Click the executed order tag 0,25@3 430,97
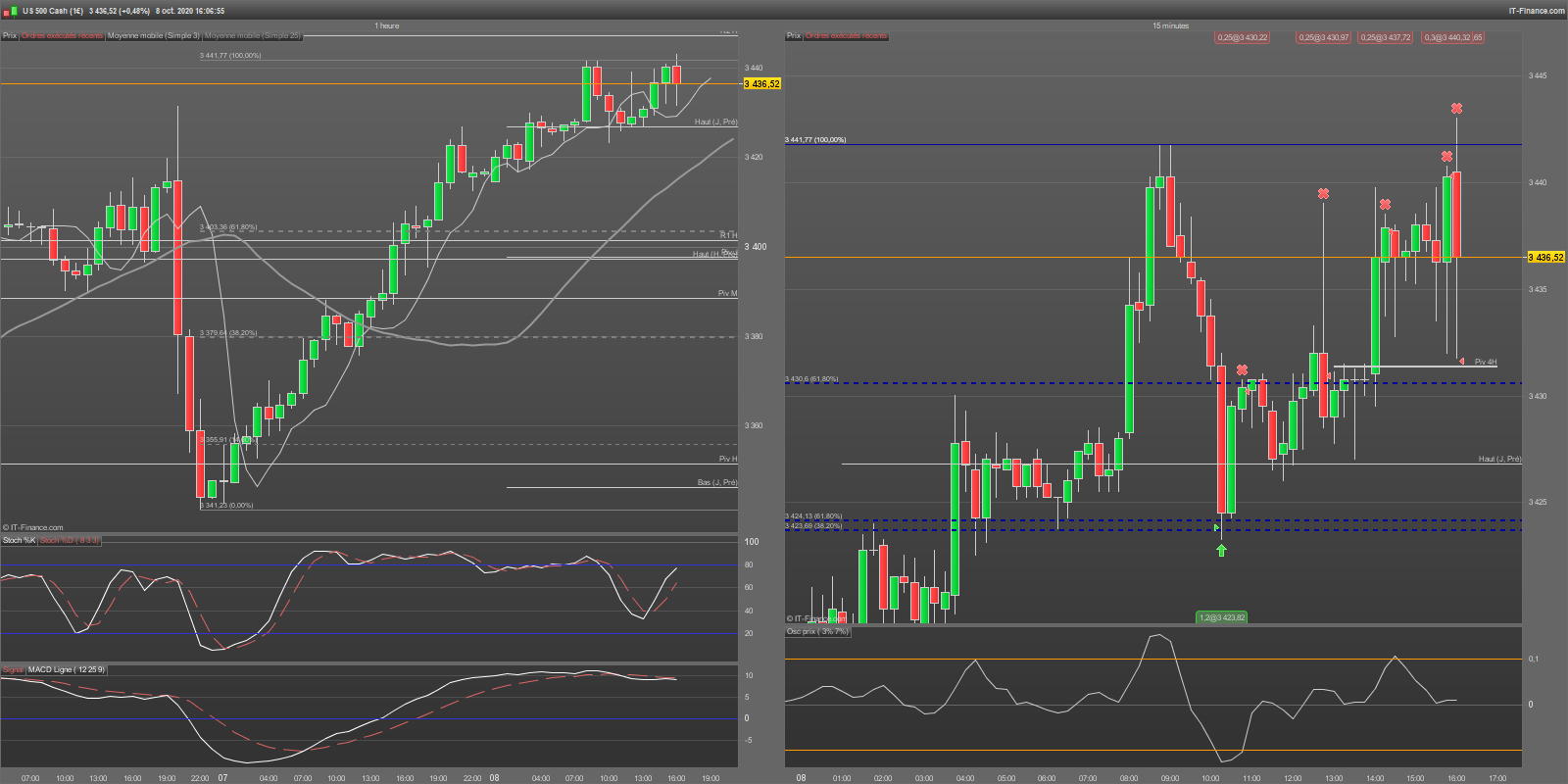The width and height of the screenshot is (1568, 784). pyautogui.click(x=1324, y=37)
